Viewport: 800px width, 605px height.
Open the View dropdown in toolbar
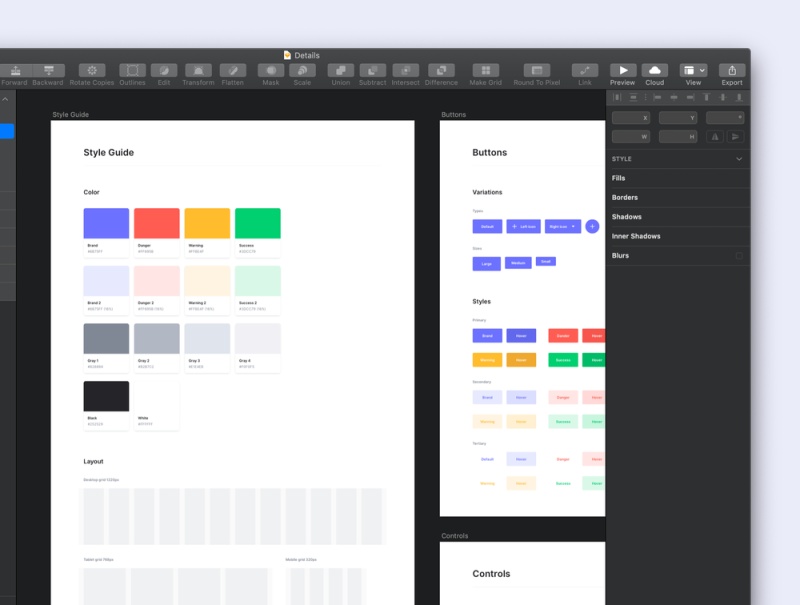pyautogui.click(x=693, y=70)
